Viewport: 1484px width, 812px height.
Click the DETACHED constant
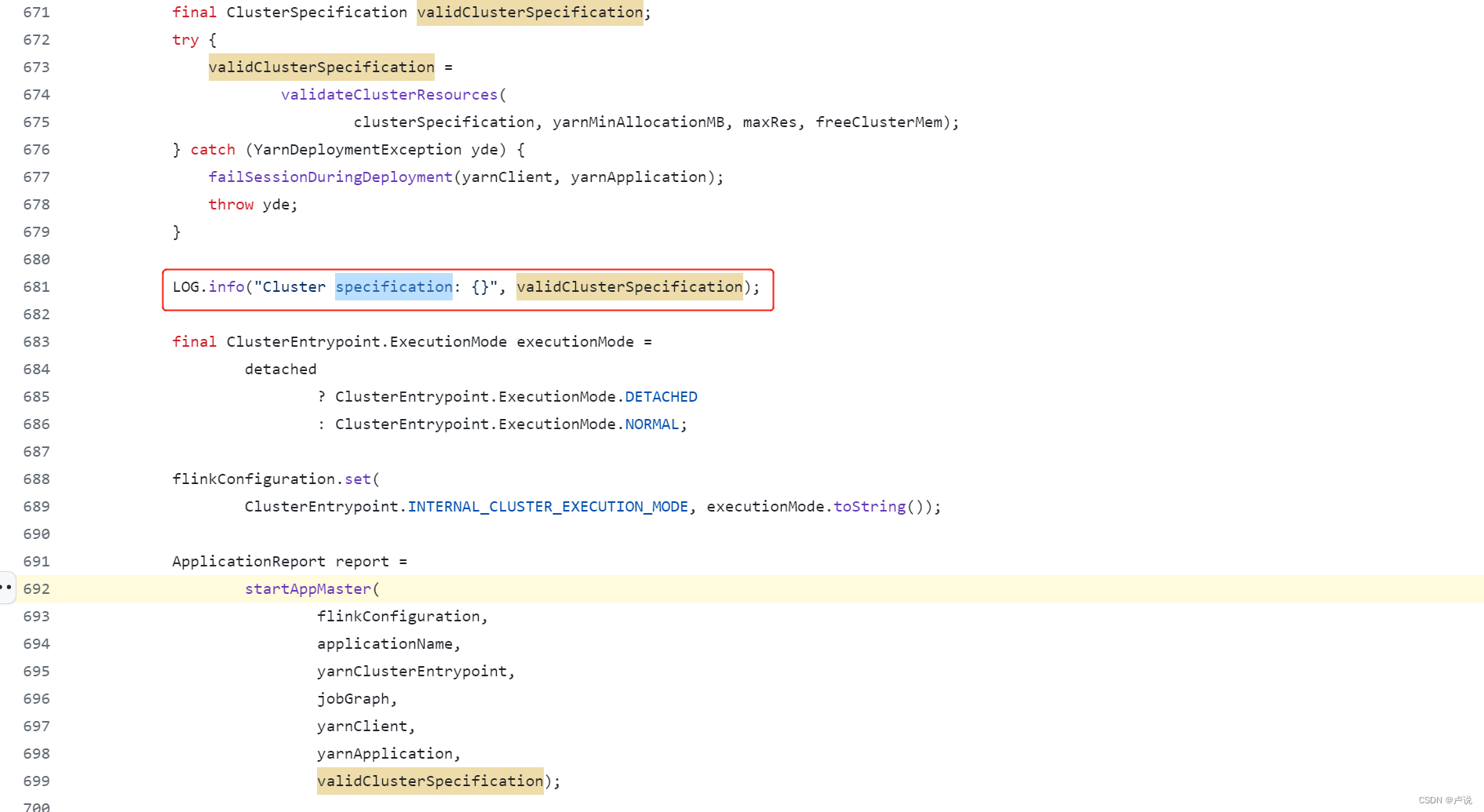[x=661, y=397]
